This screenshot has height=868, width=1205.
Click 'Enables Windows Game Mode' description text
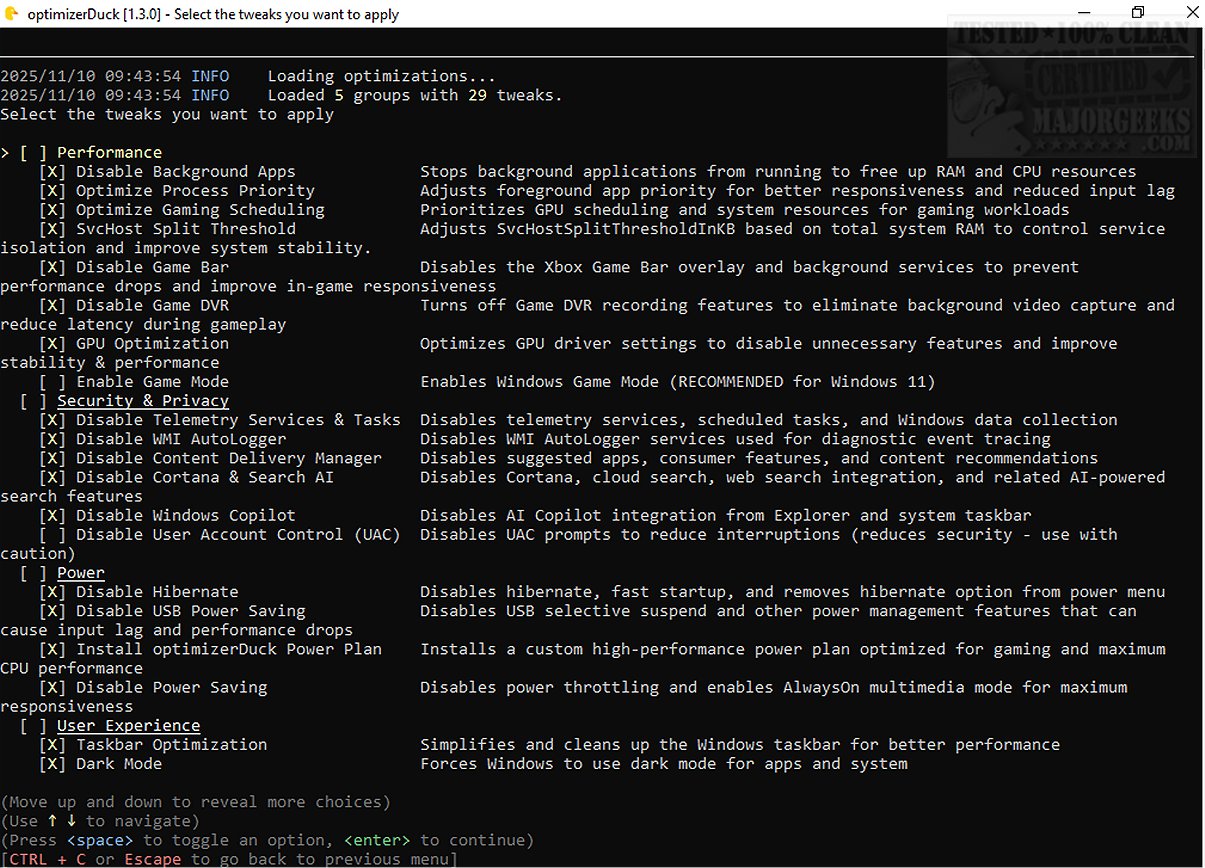pos(678,382)
